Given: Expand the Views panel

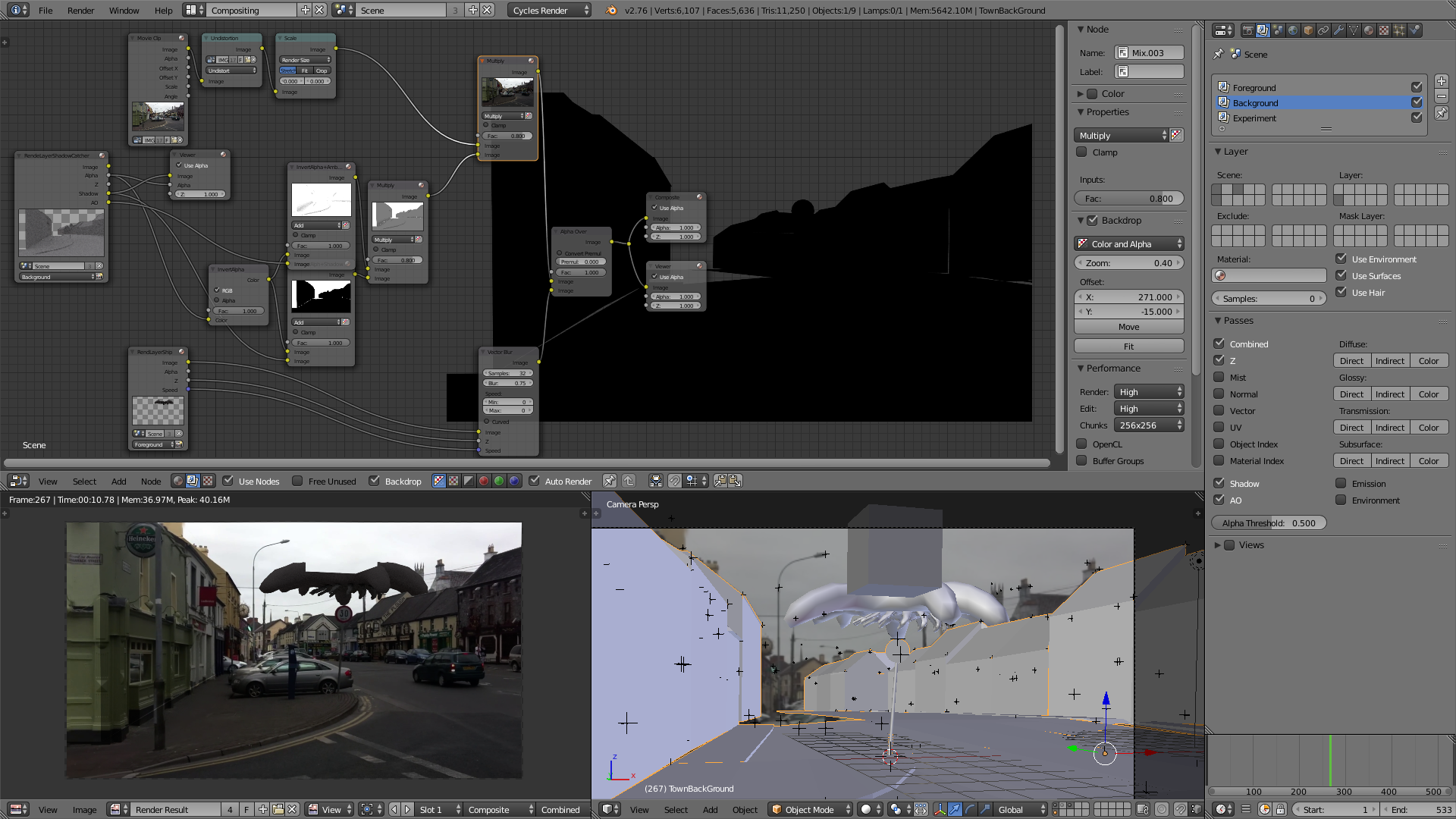Looking at the screenshot, I should (x=1217, y=545).
